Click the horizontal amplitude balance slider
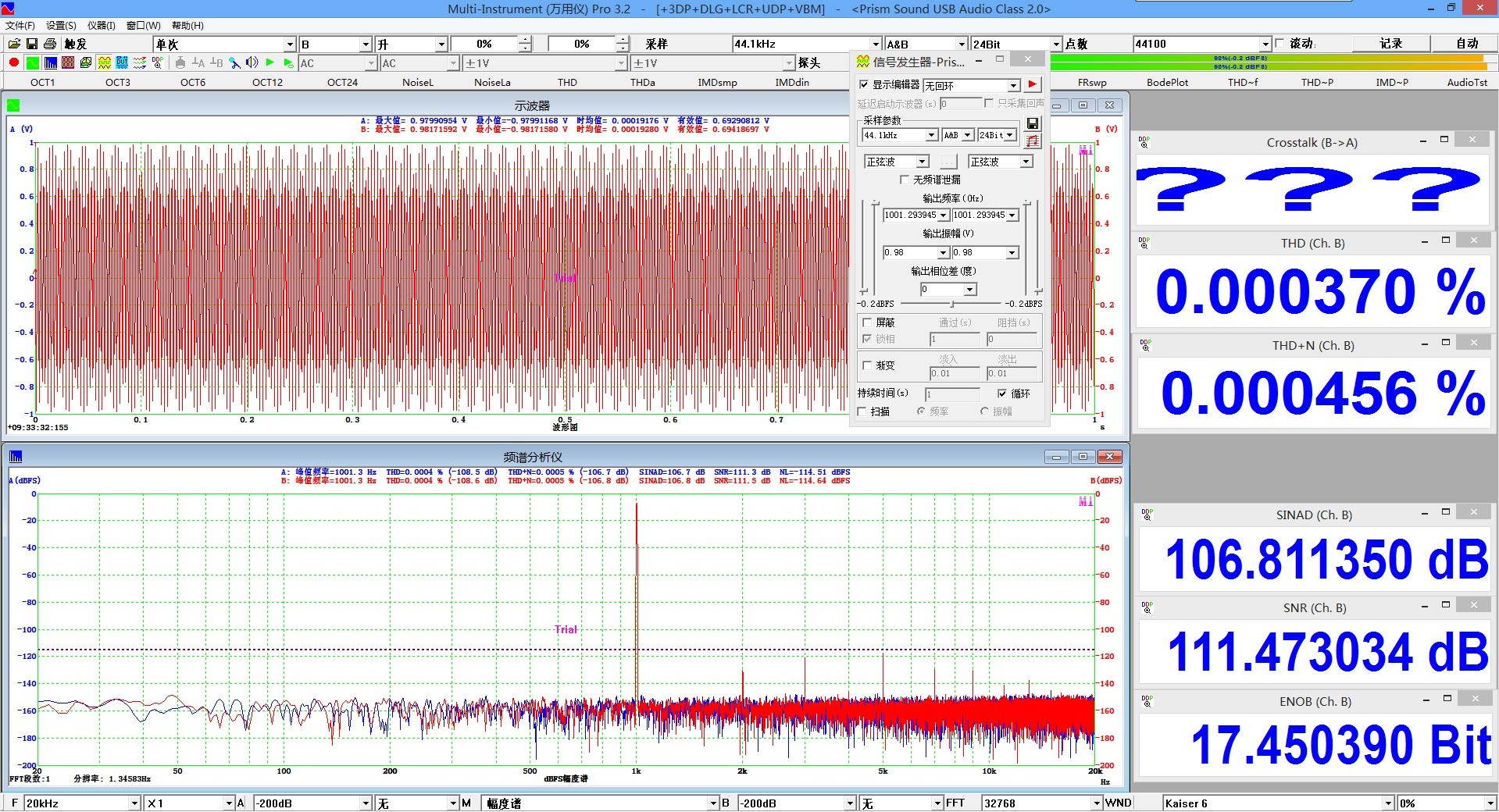 tap(951, 303)
